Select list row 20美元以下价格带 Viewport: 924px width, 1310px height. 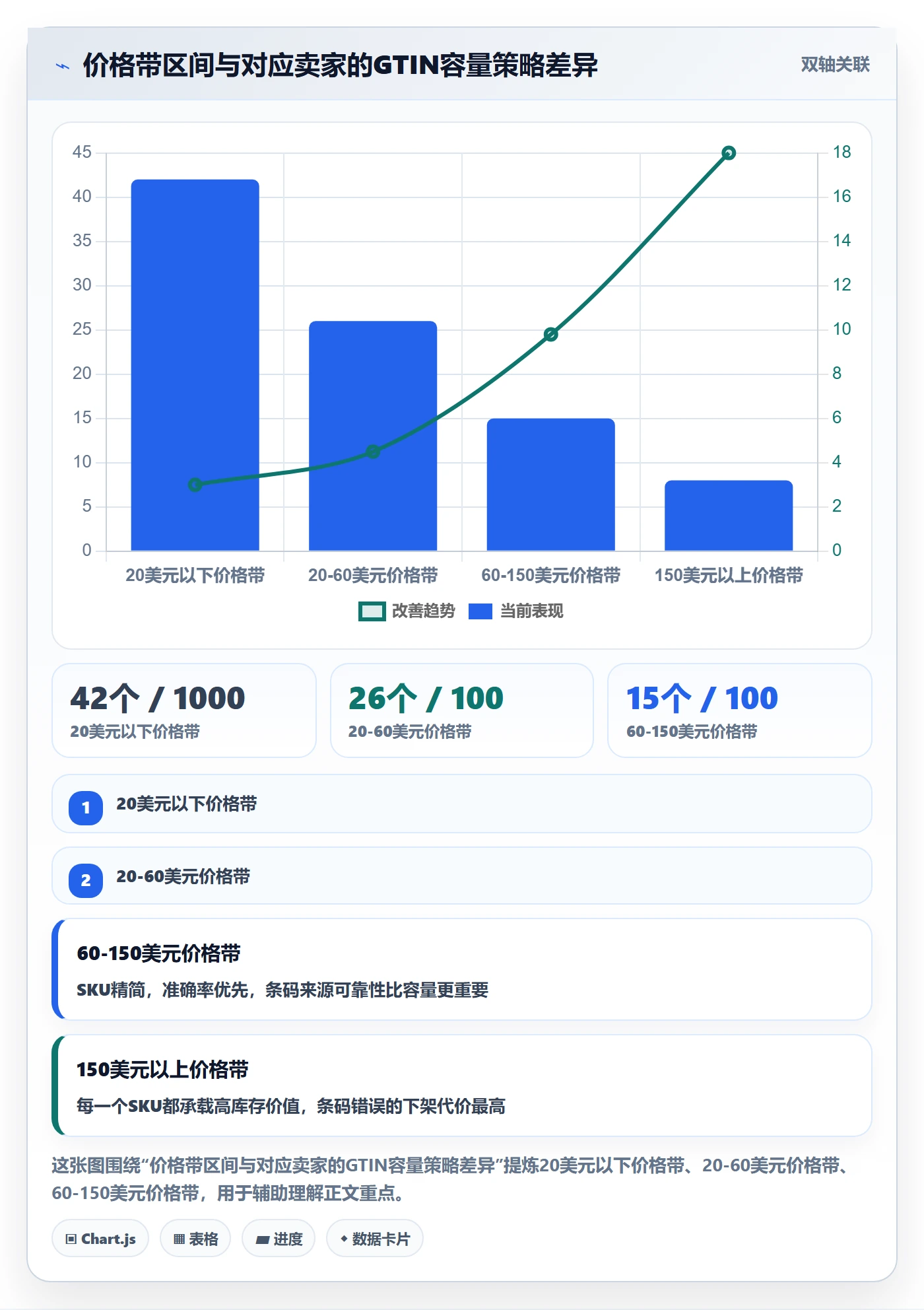point(462,804)
